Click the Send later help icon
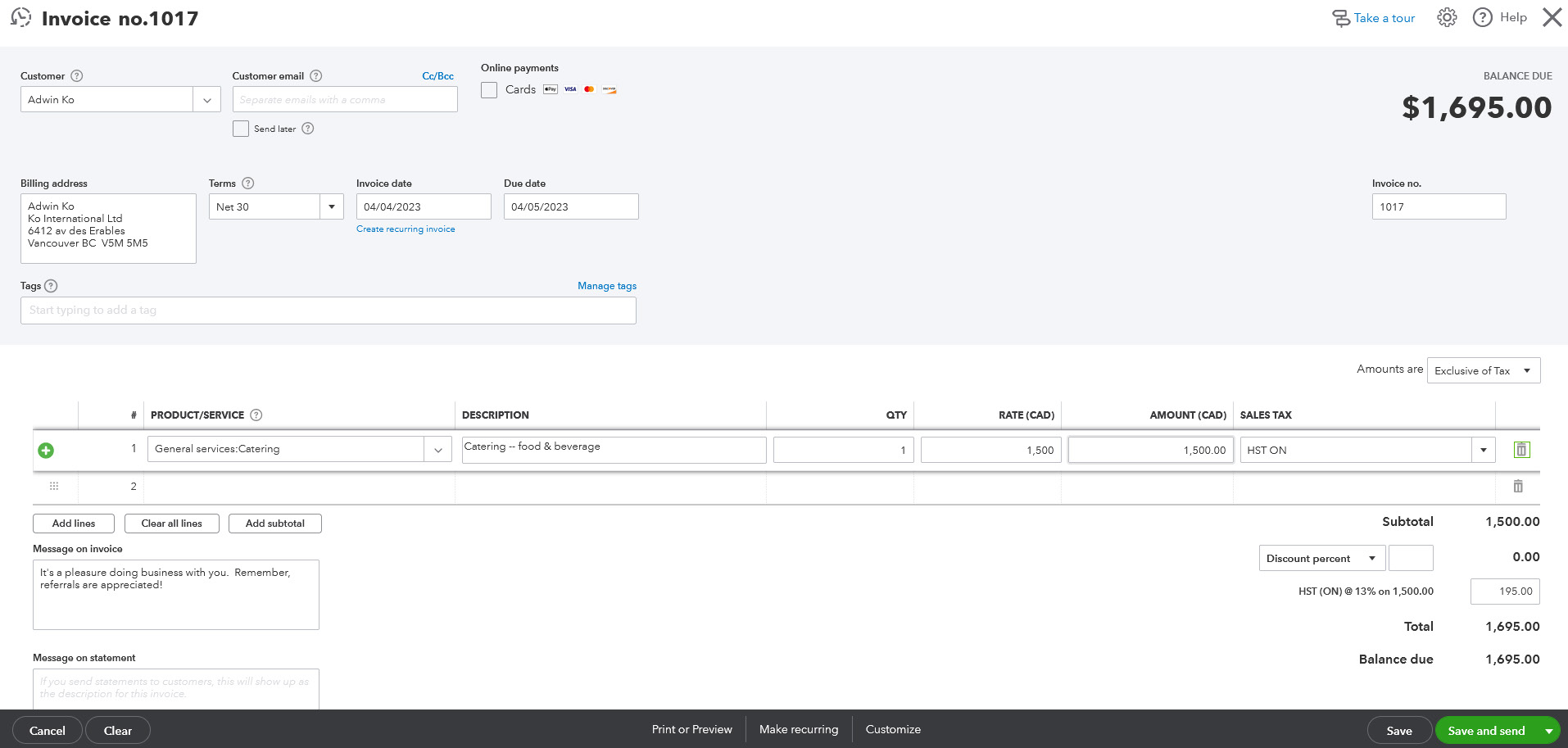1568x748 pixels. point(308,129)
